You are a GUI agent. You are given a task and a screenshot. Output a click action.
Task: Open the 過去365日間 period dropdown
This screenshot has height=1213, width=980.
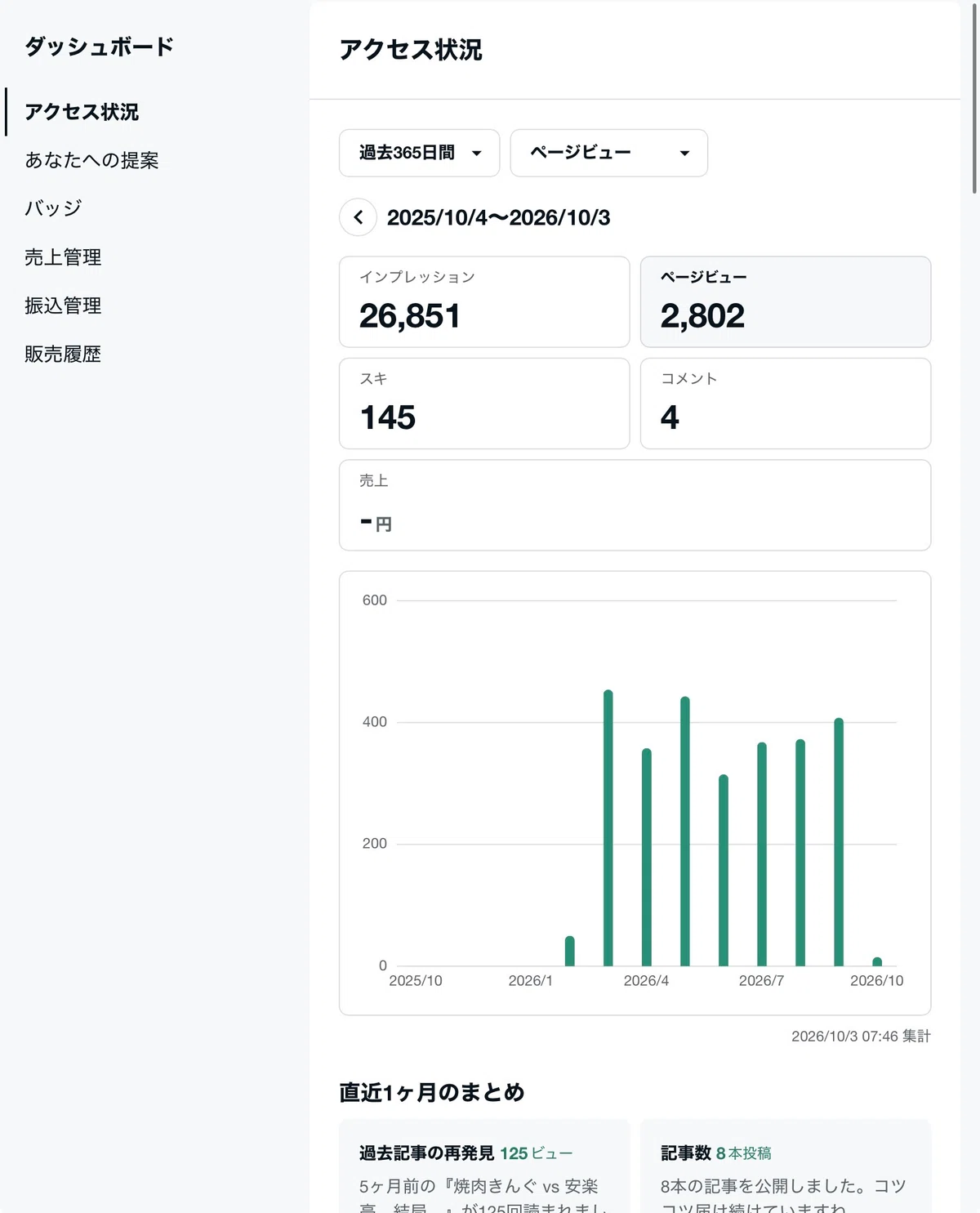pyautogui.click(x=419, y=153)
